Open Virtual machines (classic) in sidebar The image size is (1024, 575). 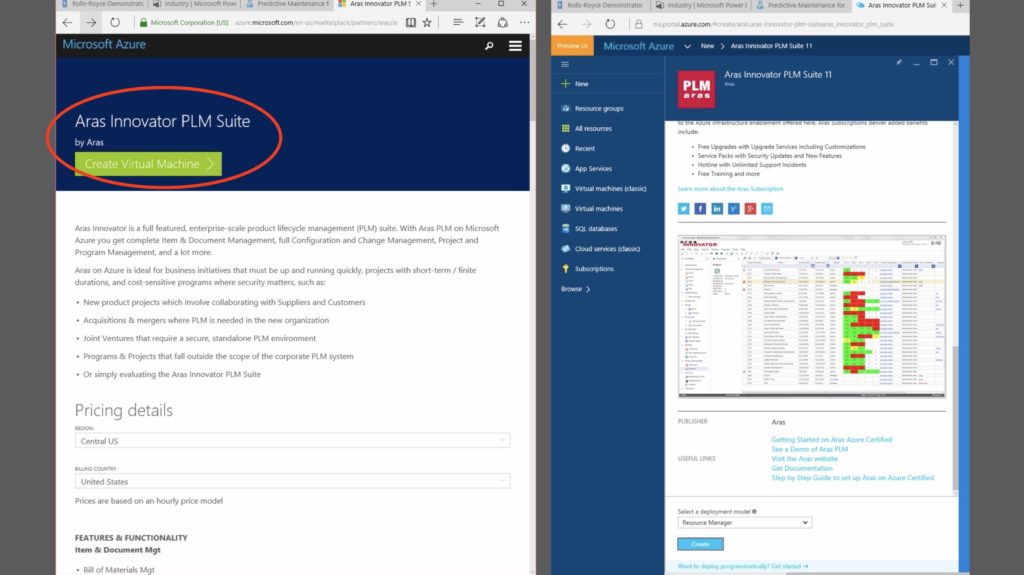pos(608,189)
